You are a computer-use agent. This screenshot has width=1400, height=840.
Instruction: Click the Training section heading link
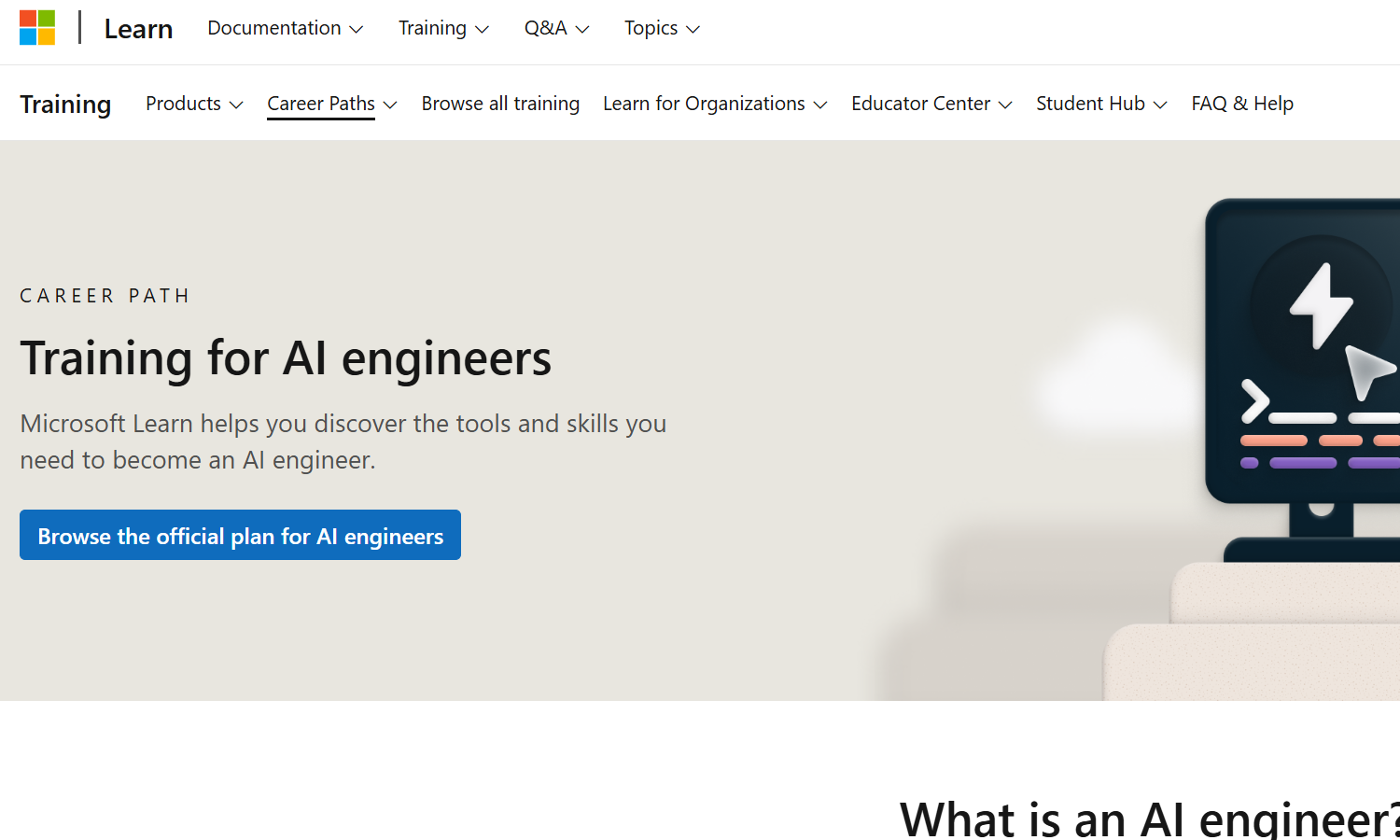pyautogui.click(x=65, y=104)
